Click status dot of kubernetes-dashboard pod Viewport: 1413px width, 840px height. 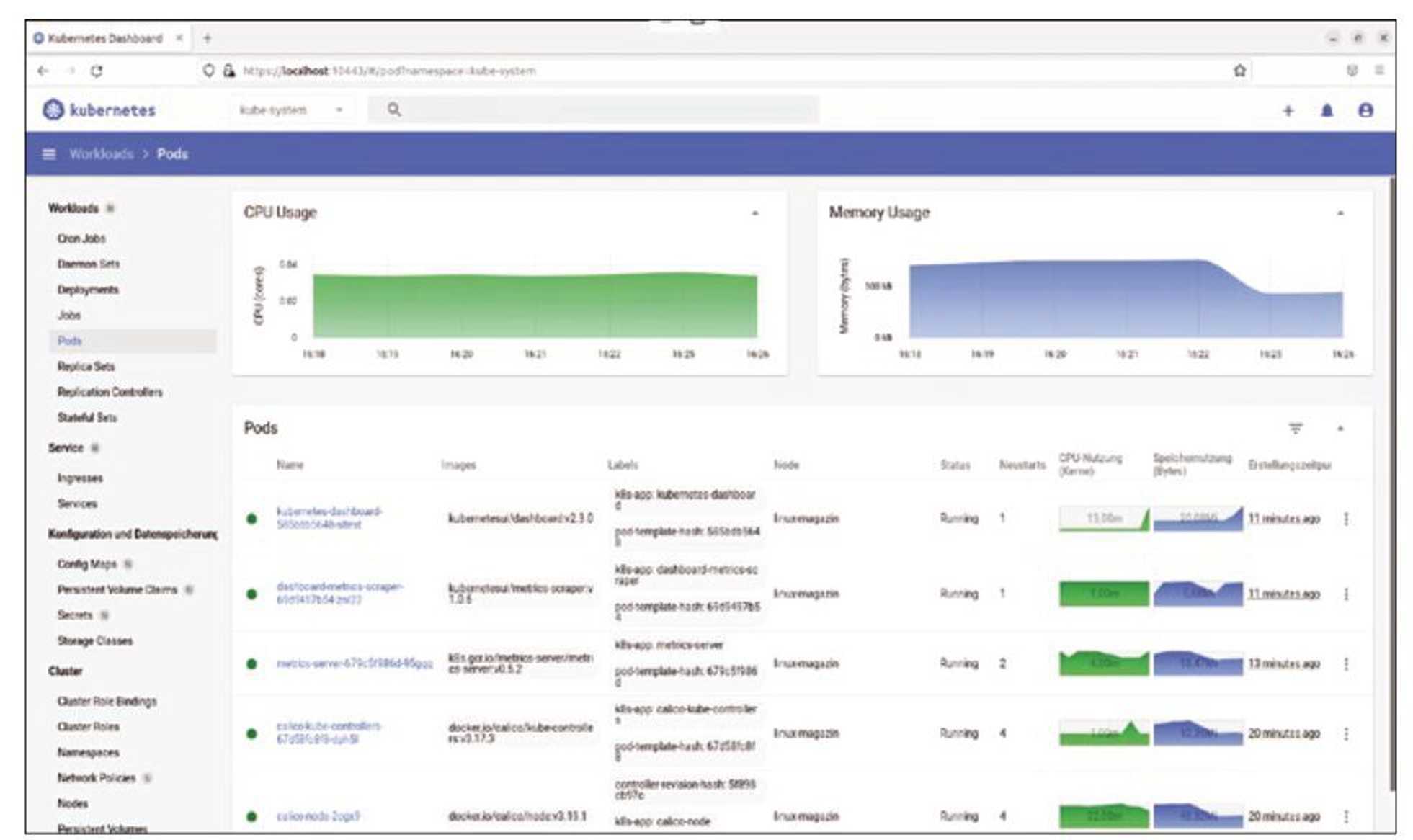click(x=251, y=519)
